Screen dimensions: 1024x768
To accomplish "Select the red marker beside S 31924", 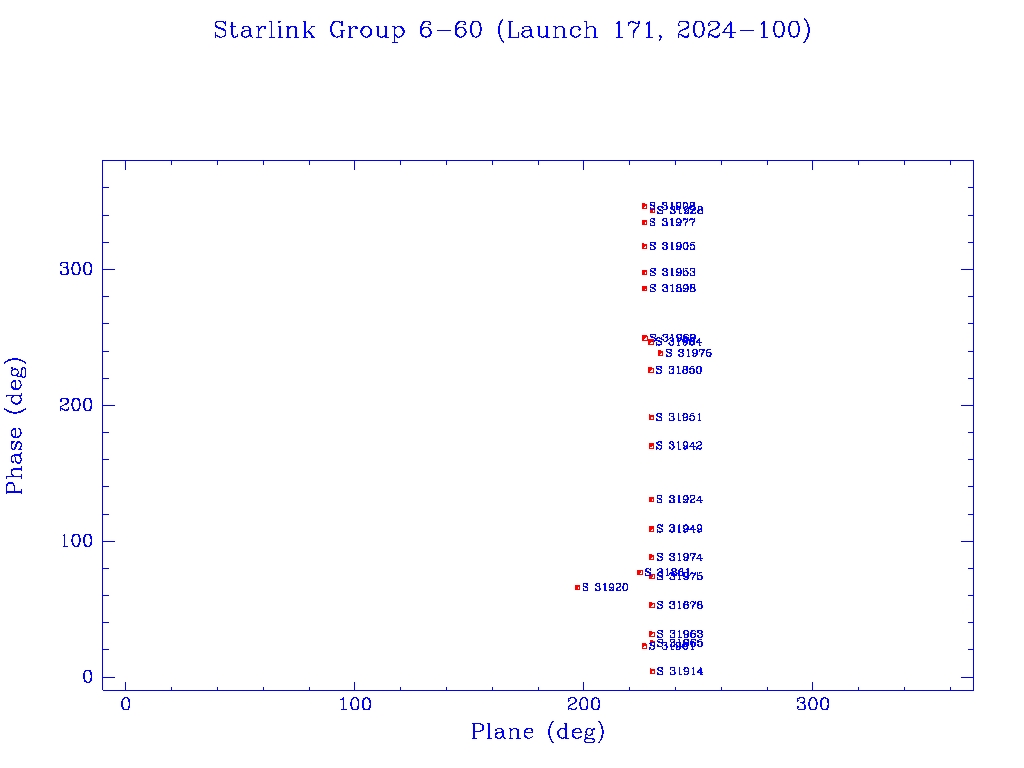I will click(x=651, y=500).
